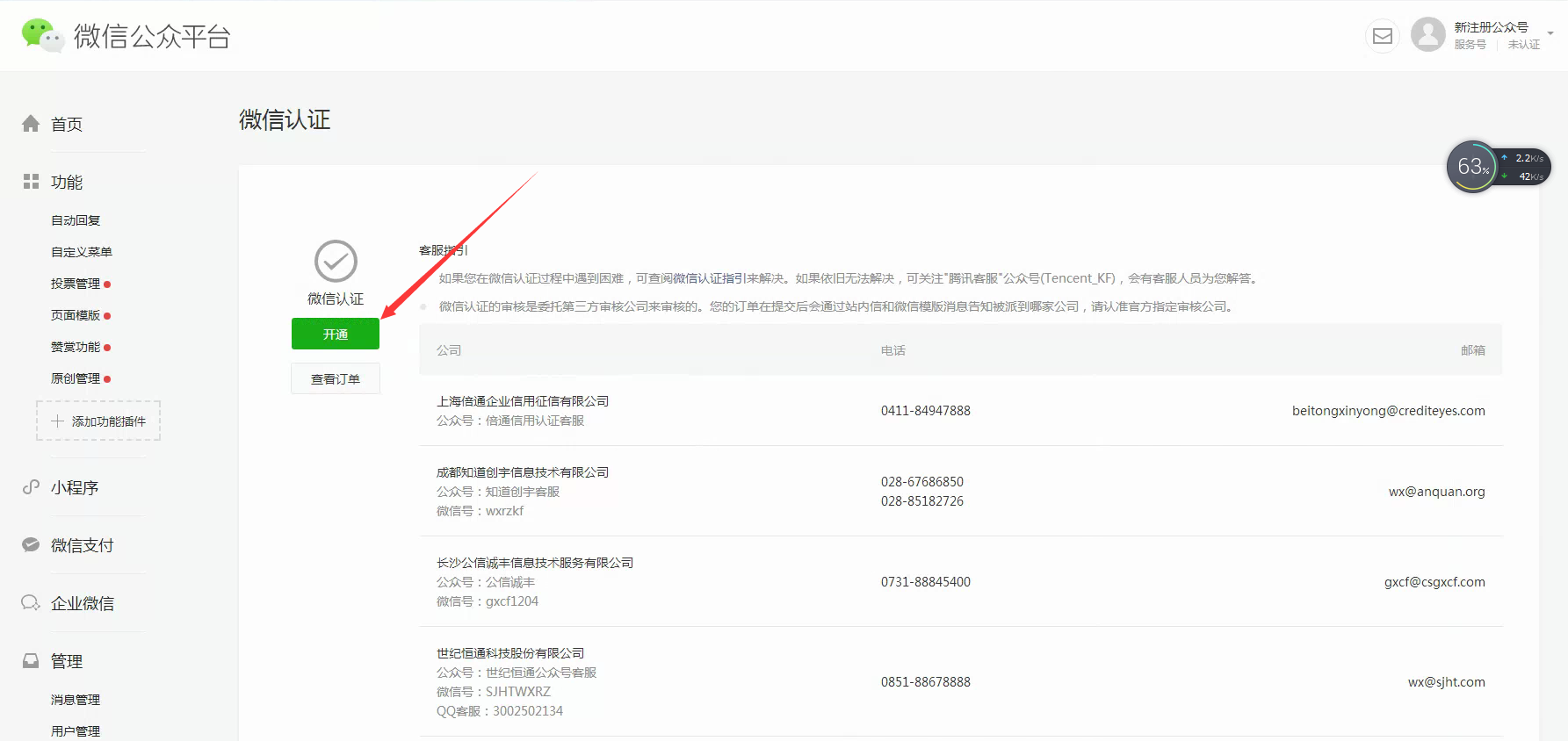Click the 微信支付 icon

(x=31, y=544)
